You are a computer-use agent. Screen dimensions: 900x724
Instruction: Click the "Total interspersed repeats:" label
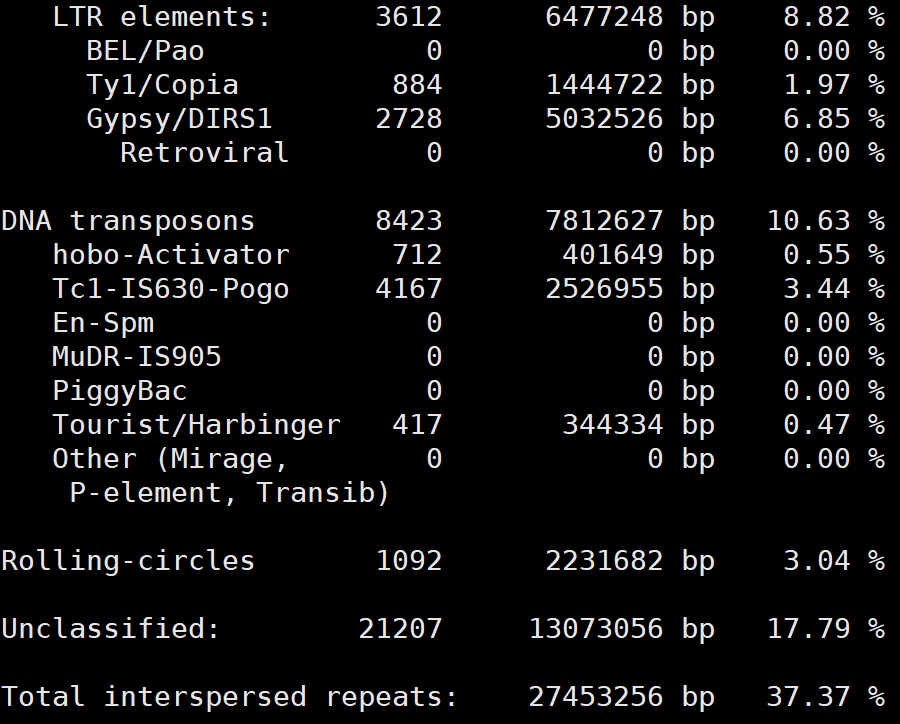tap(229, 697)
